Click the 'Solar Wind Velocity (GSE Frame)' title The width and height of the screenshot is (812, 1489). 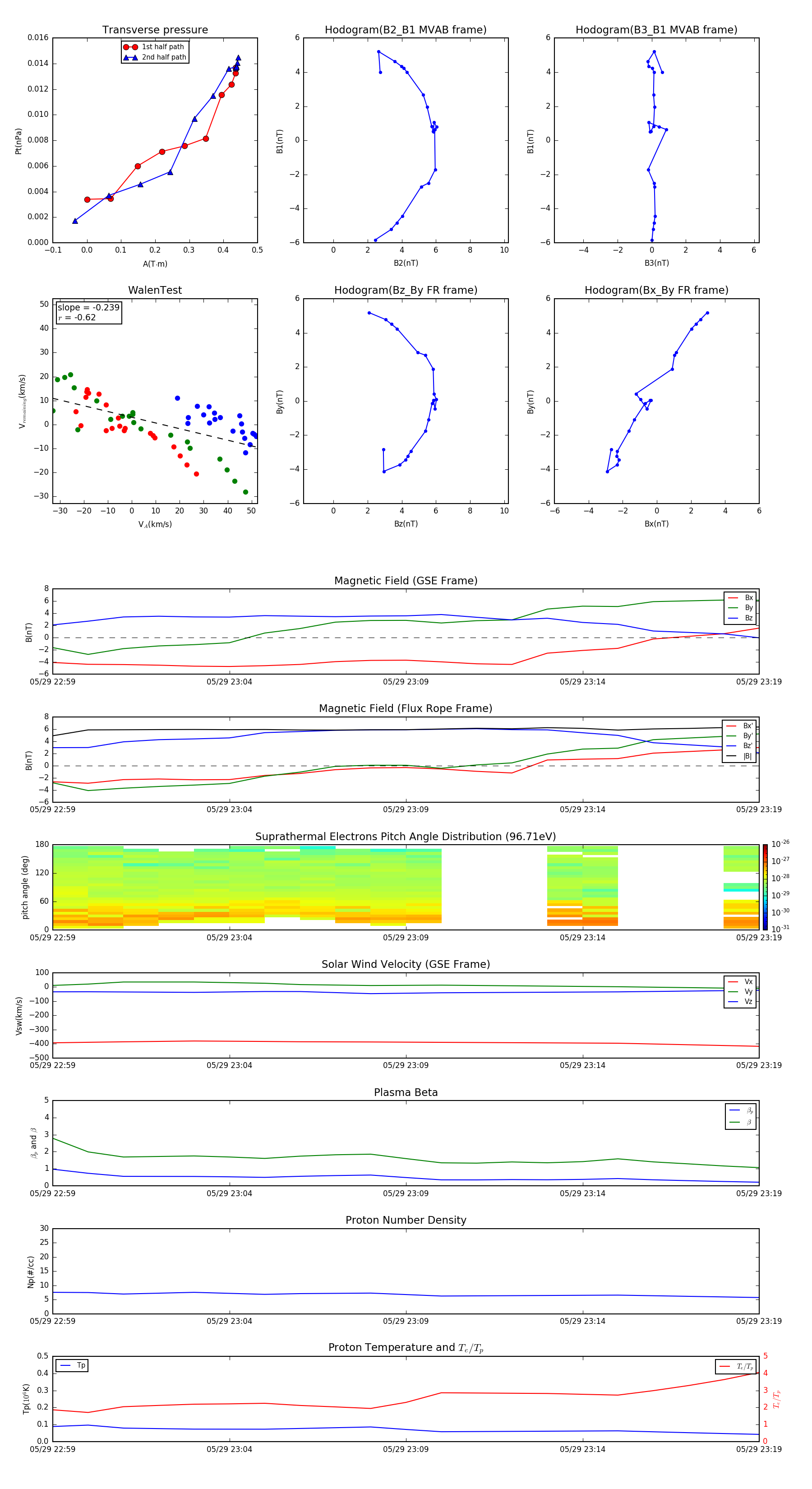pyautogui.click(x=406, y=965)
